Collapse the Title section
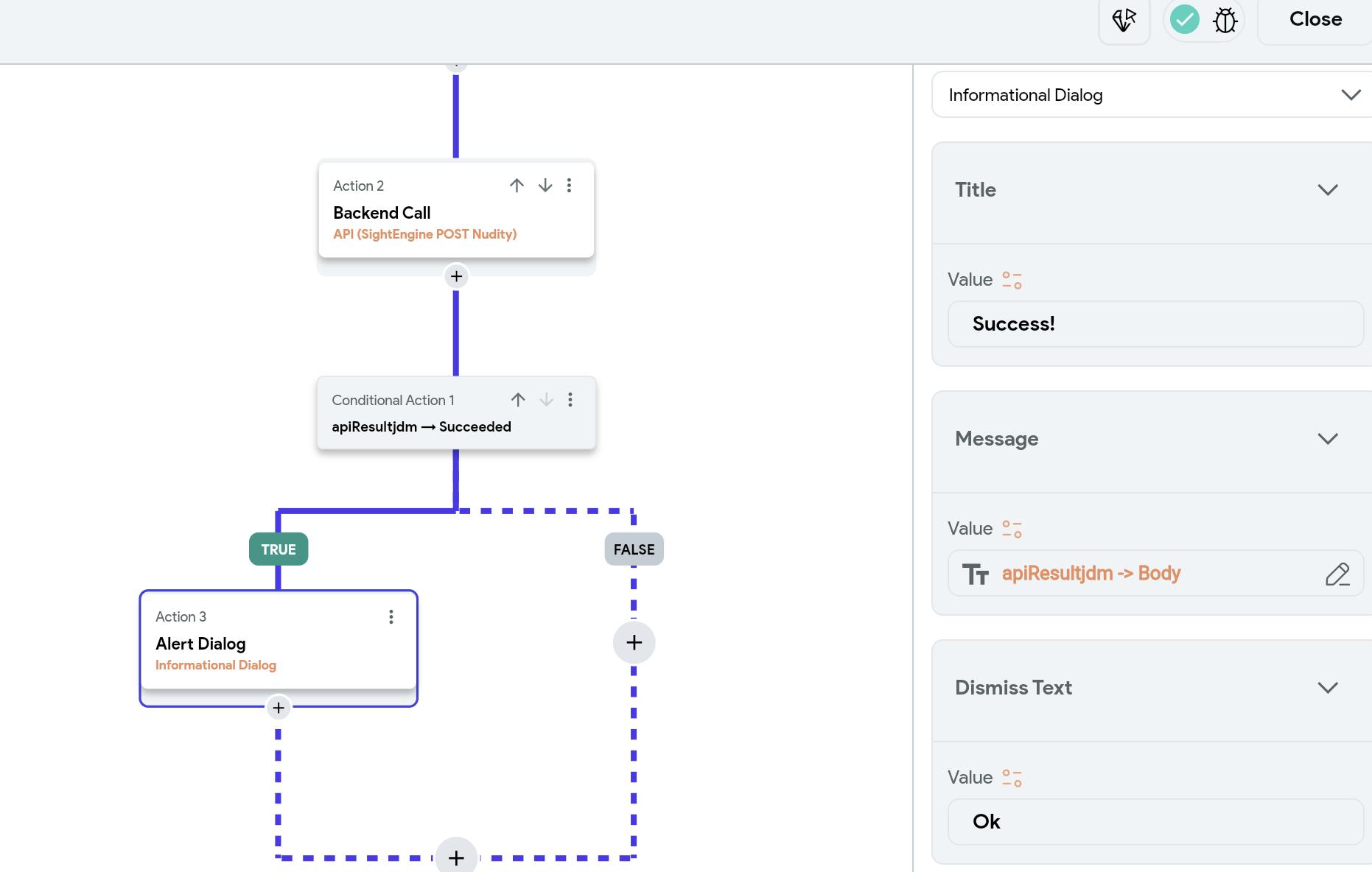The height and width of the screenshot is (872, 1372). click(1327, 190)
